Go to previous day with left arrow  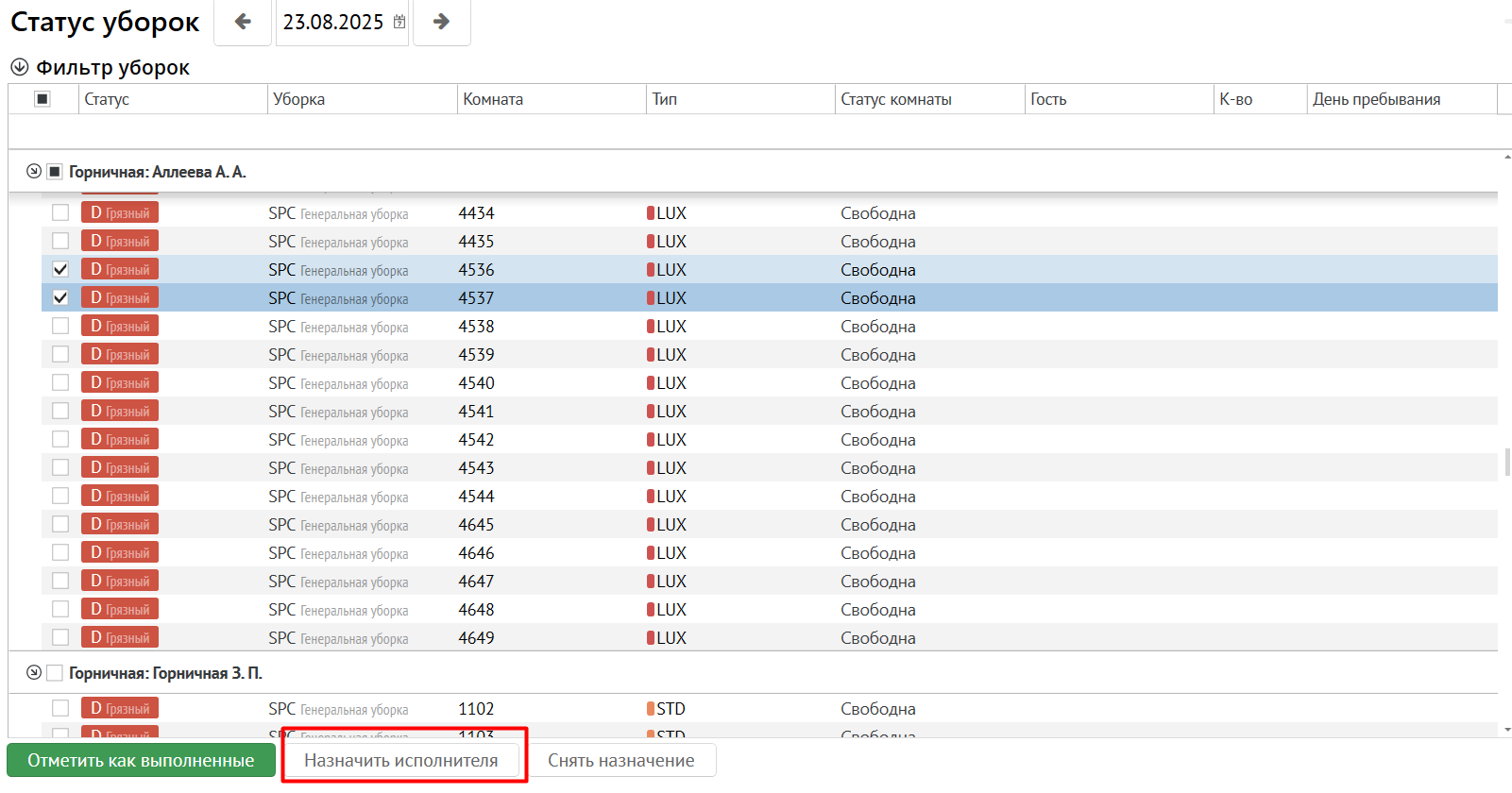(x=243, y=22)
